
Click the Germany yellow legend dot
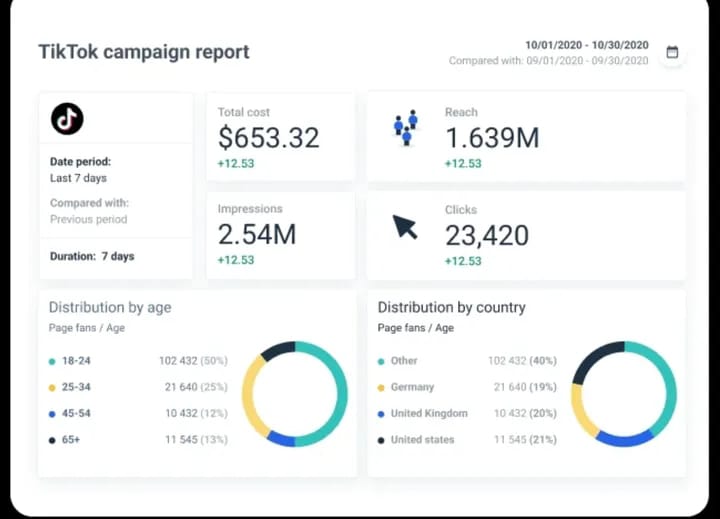[x=381, y=388]
